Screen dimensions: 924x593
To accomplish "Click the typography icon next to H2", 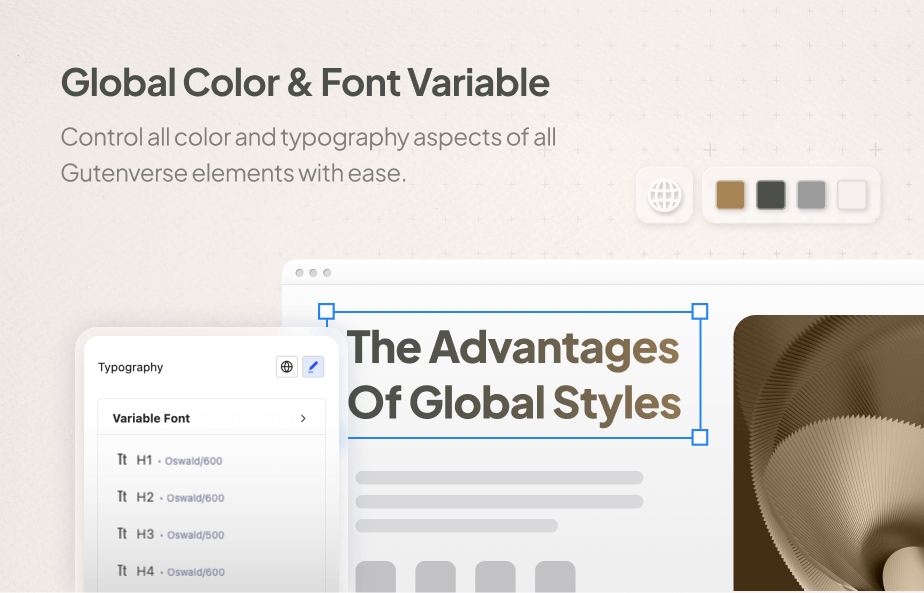I will [x=122, y=497].
